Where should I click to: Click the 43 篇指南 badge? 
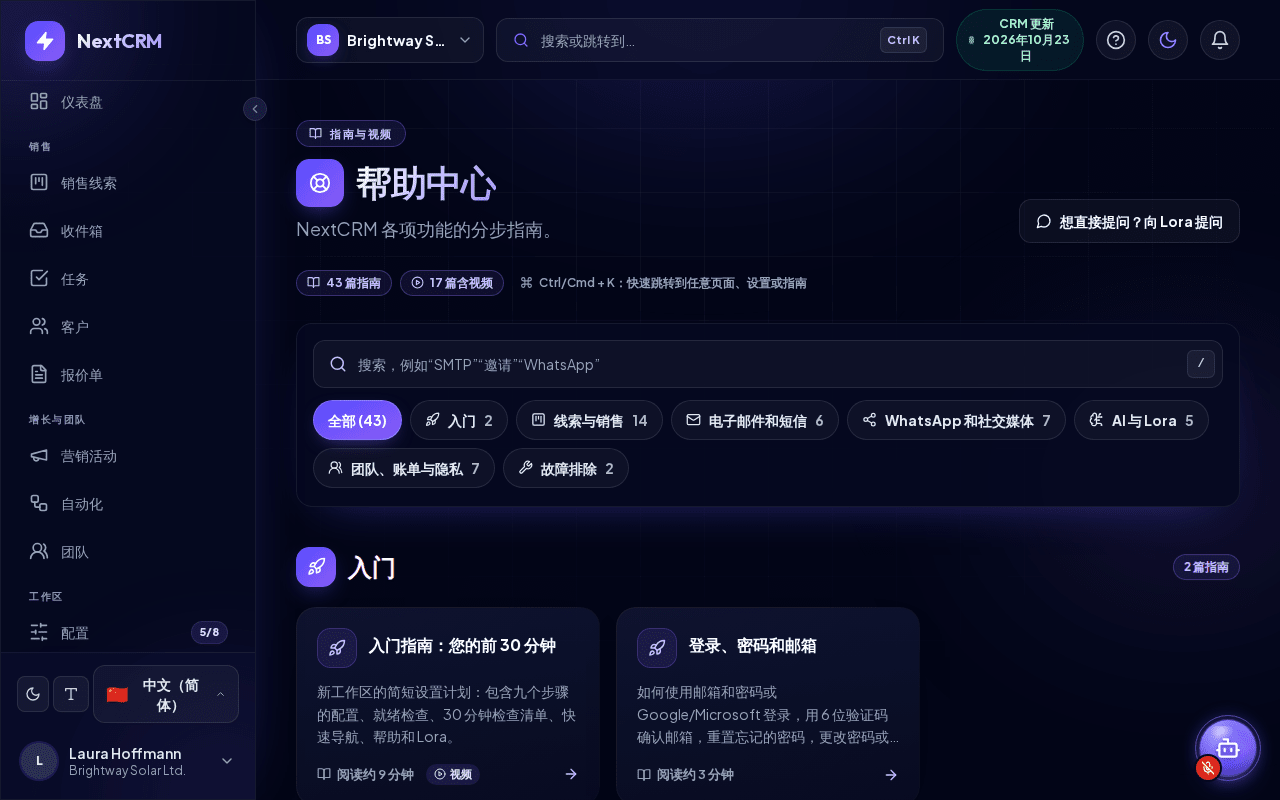(x=344, y=283)
